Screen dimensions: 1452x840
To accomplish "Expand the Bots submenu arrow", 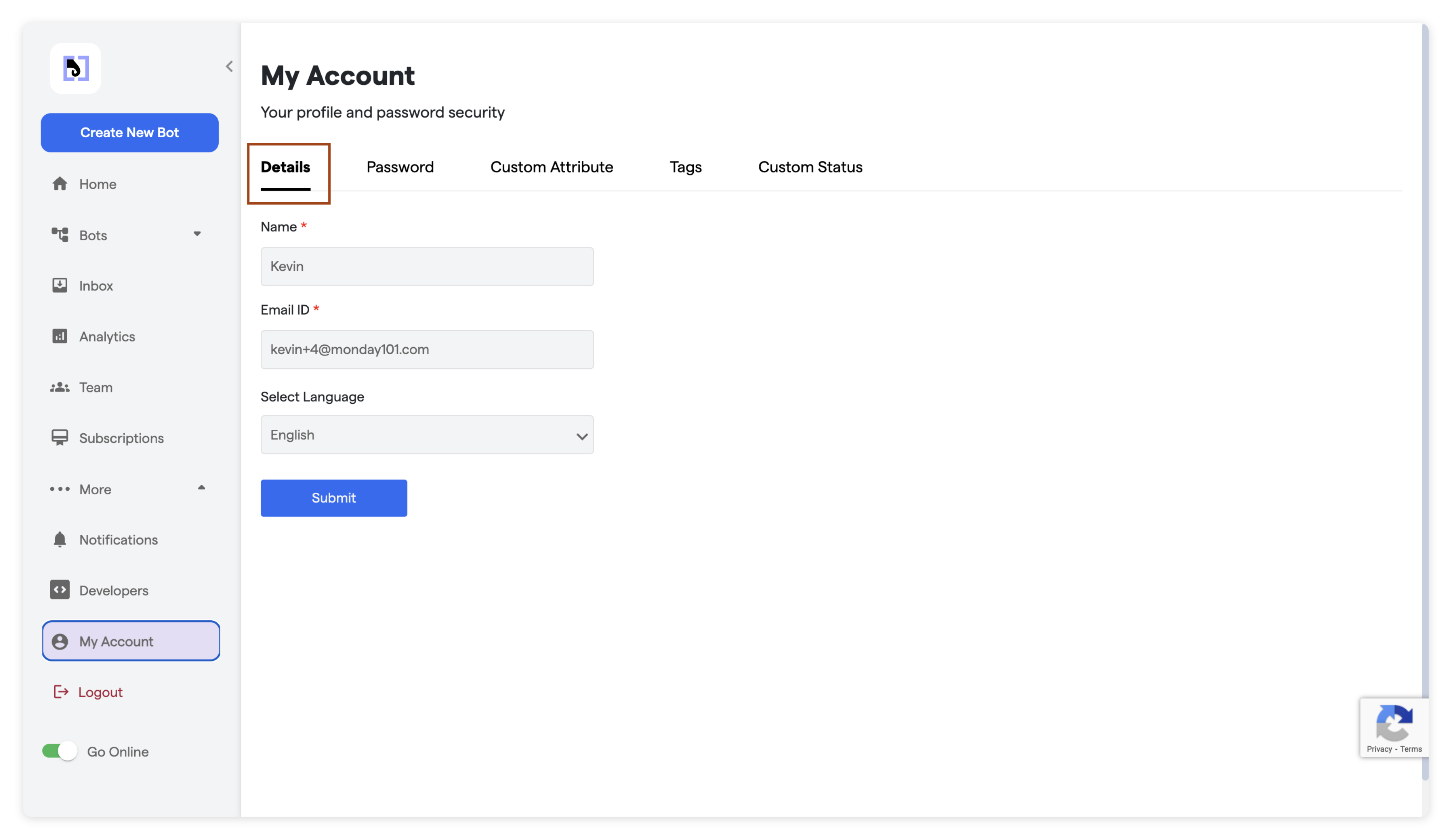I will point(197,234).
